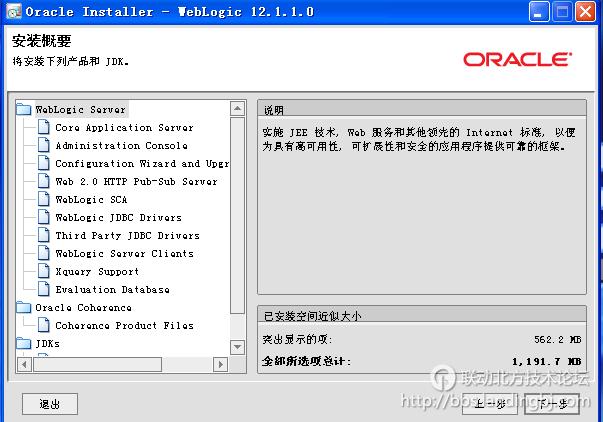Screen dimensions: 603x422
Task: Click the Oracle Coherence folder icon
Action: pyautogui.click(x=23, y=307)
